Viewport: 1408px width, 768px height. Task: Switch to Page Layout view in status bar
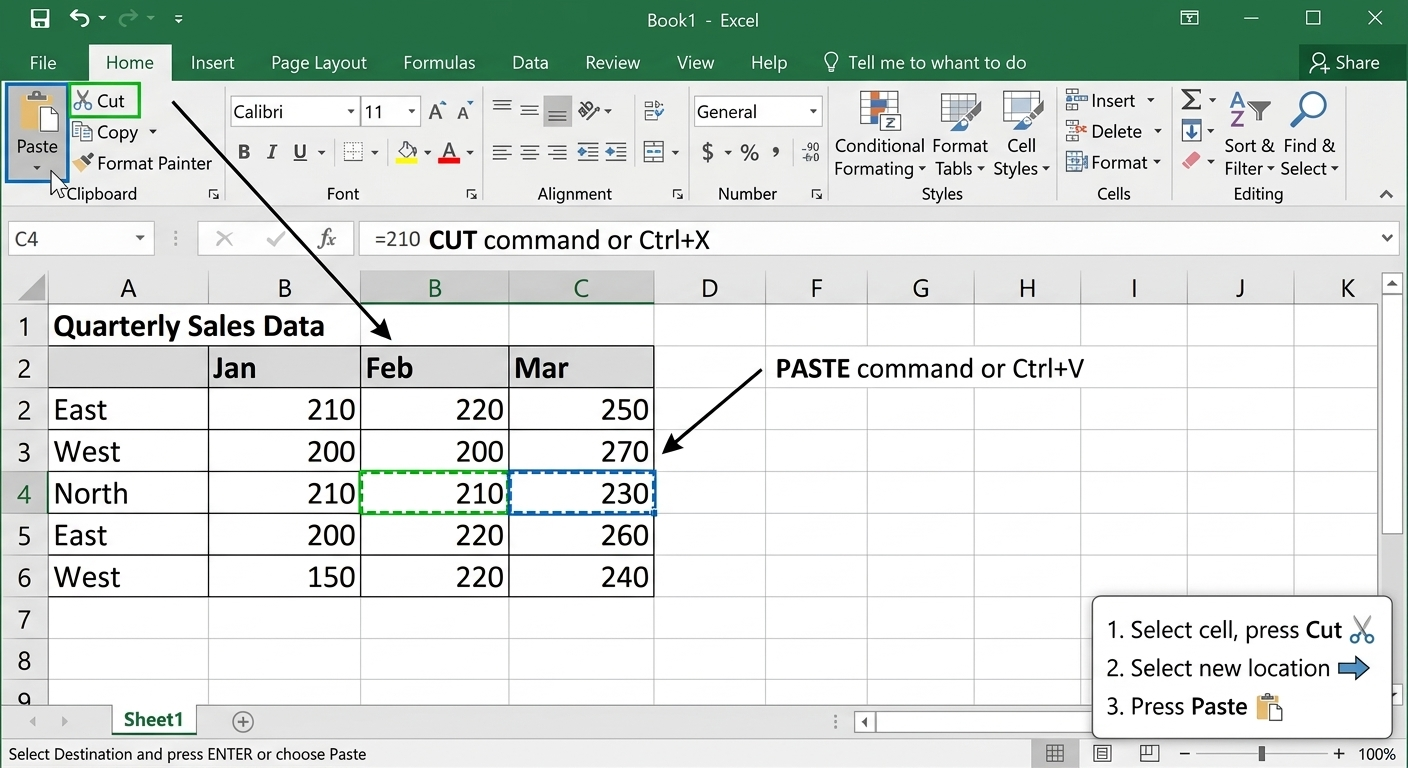click(1102, 753)
